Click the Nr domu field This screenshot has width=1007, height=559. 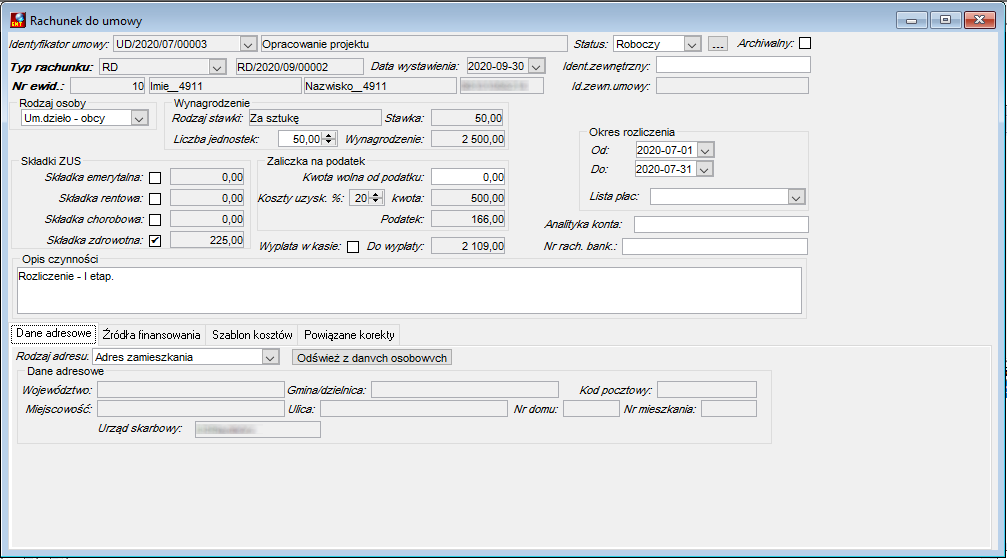591,409
